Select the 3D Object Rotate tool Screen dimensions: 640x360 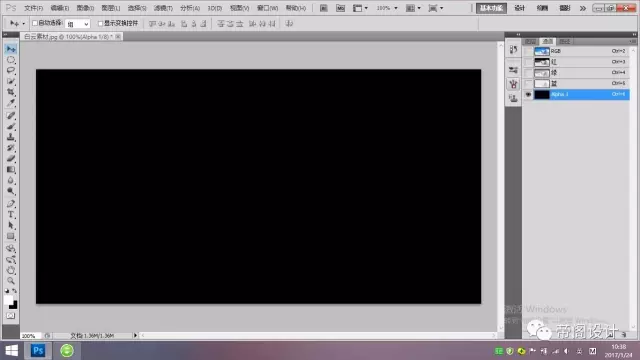tap(11, 249)
